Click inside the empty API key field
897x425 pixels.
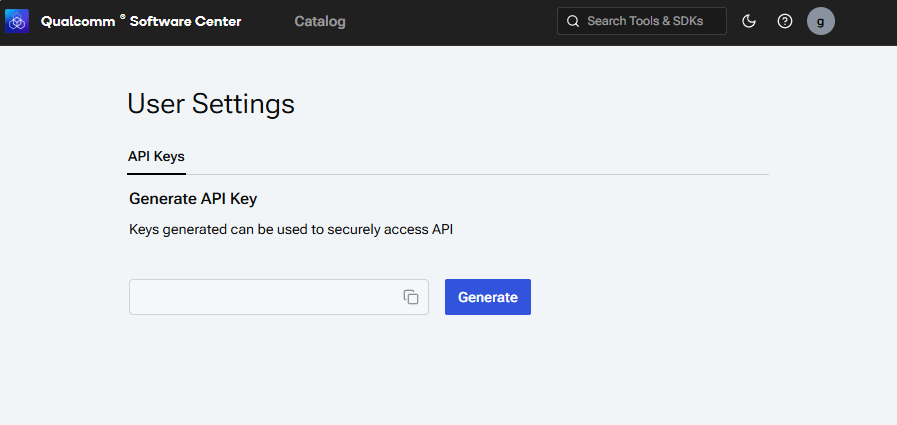click(260, 297)
